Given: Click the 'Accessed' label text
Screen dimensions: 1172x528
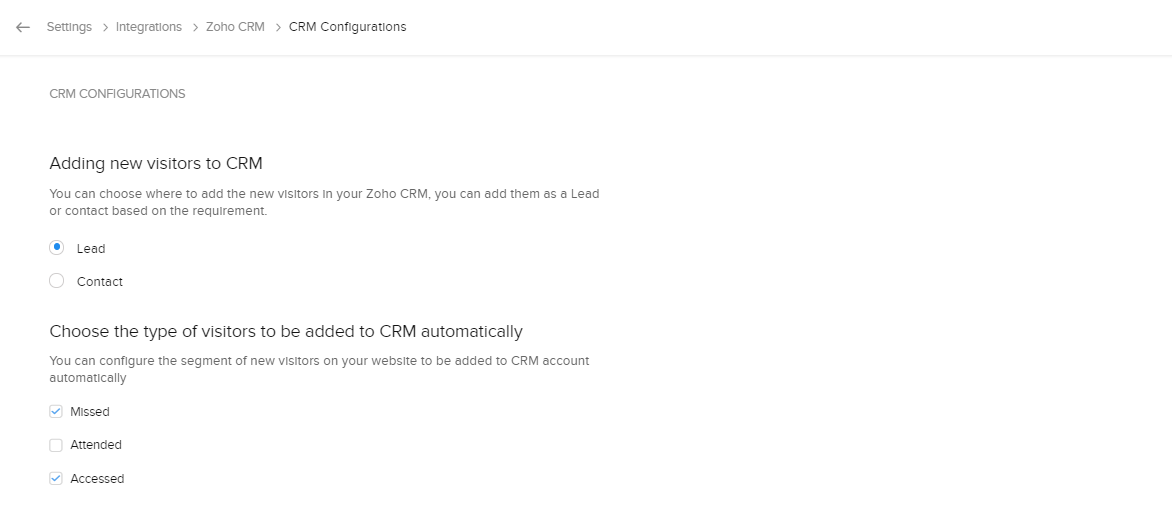Looking at the screenshot, I should click(x=97, y=479).
